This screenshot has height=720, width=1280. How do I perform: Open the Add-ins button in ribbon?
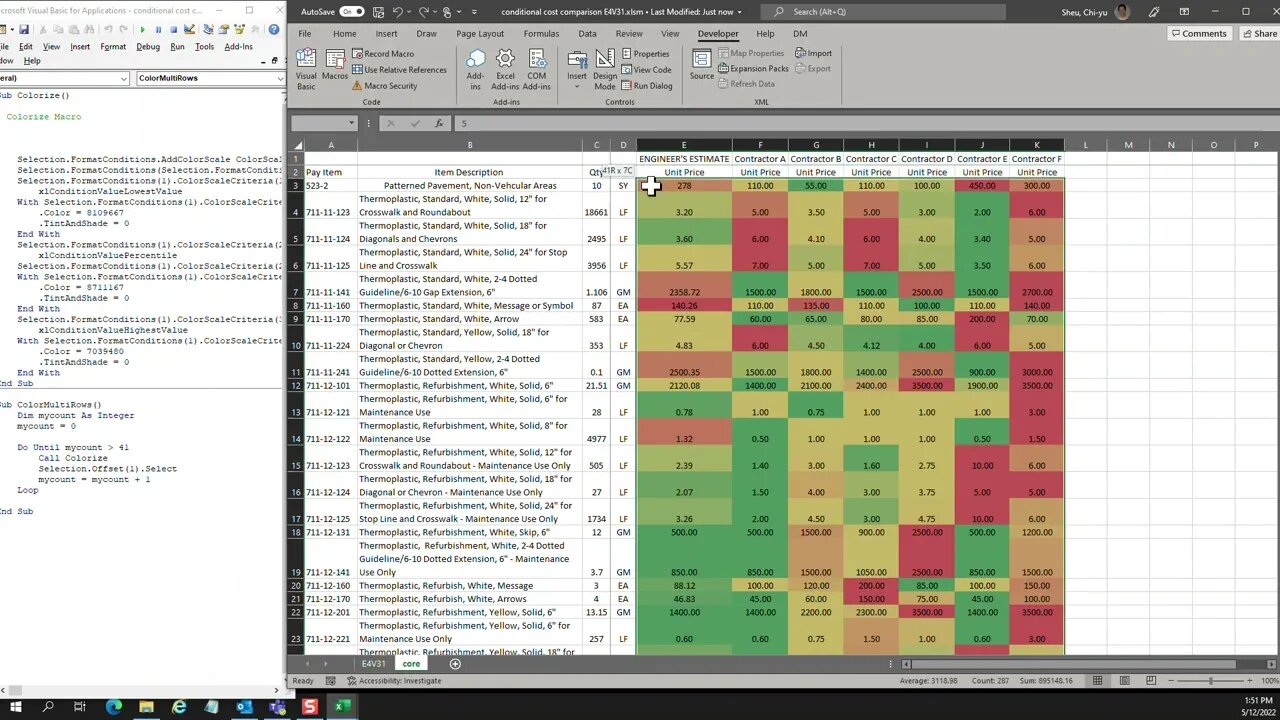click(x=475, y=69)
